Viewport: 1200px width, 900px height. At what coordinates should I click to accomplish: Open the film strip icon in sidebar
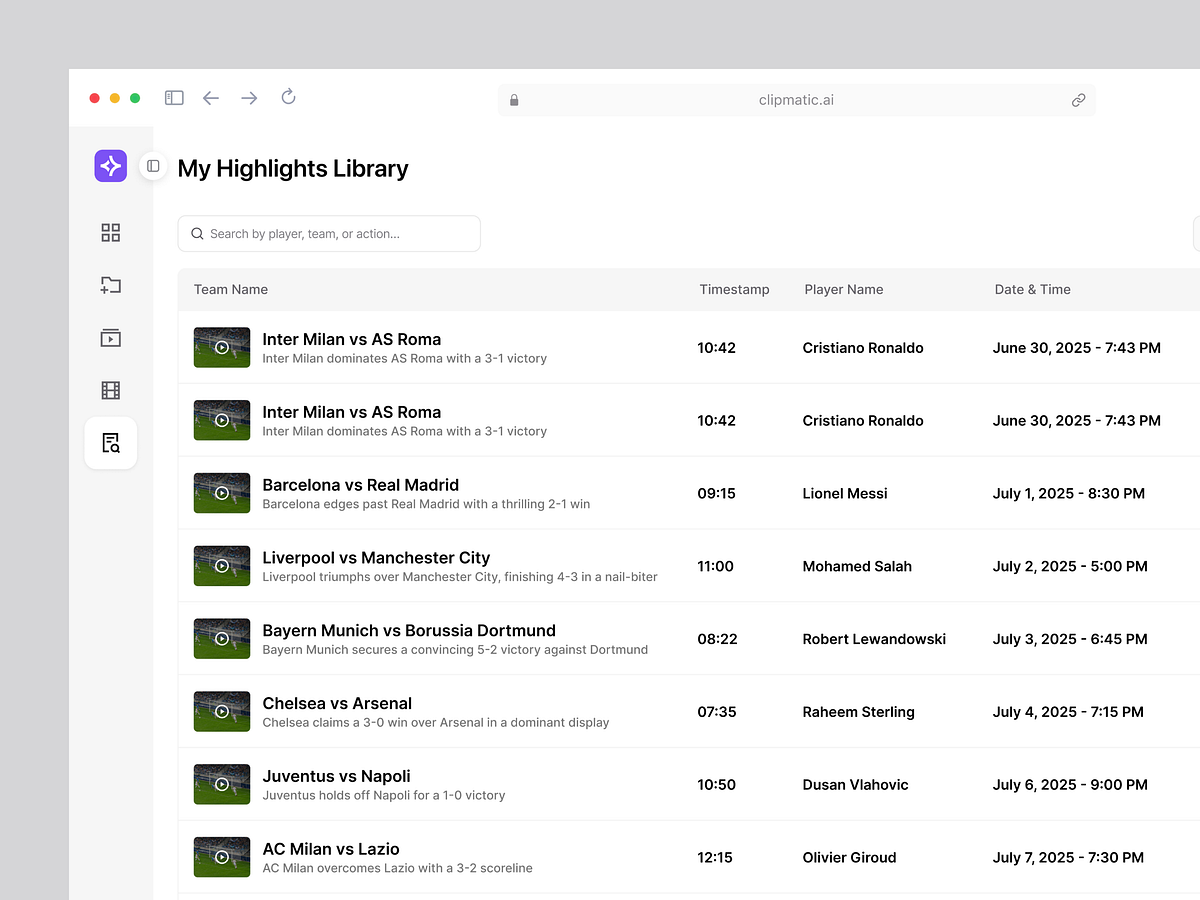(111, 390)
